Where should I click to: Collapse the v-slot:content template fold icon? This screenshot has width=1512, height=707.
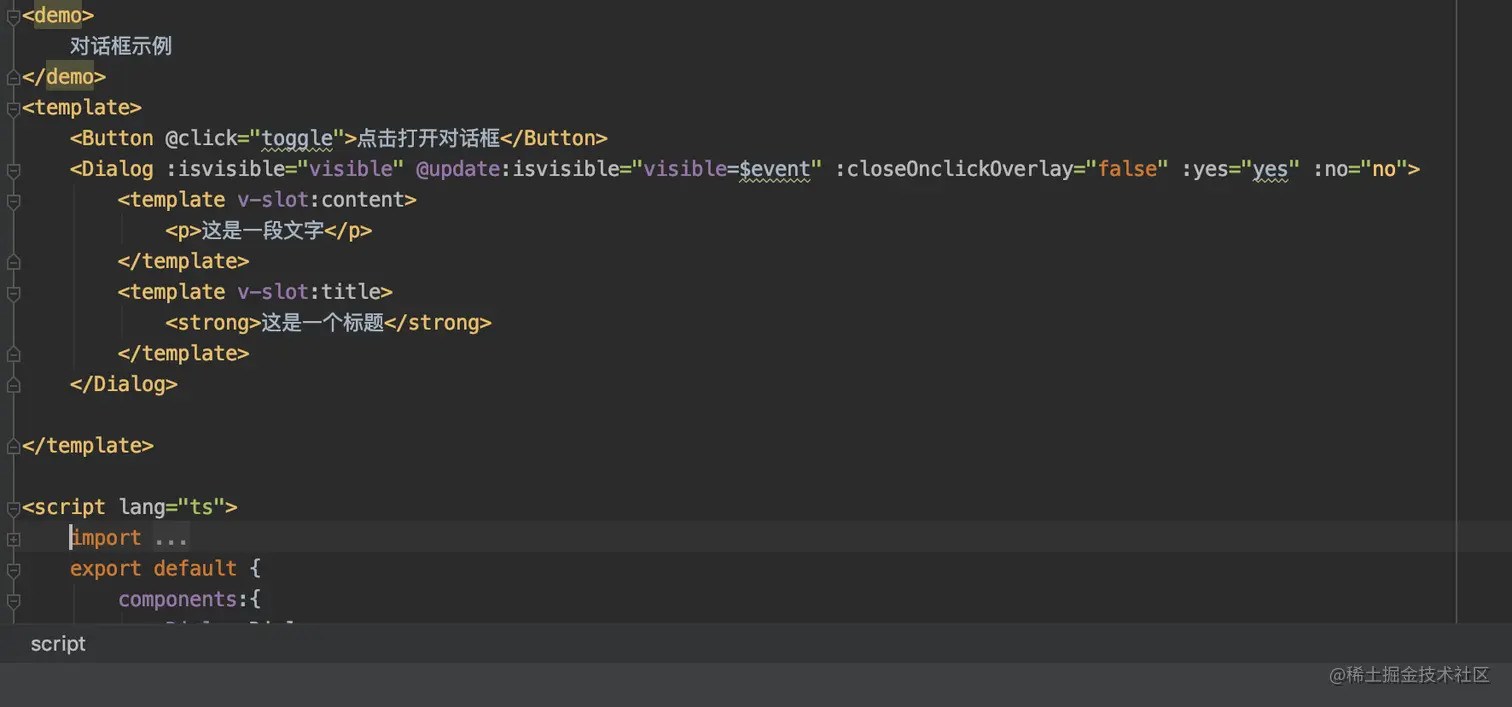point(13,200)
